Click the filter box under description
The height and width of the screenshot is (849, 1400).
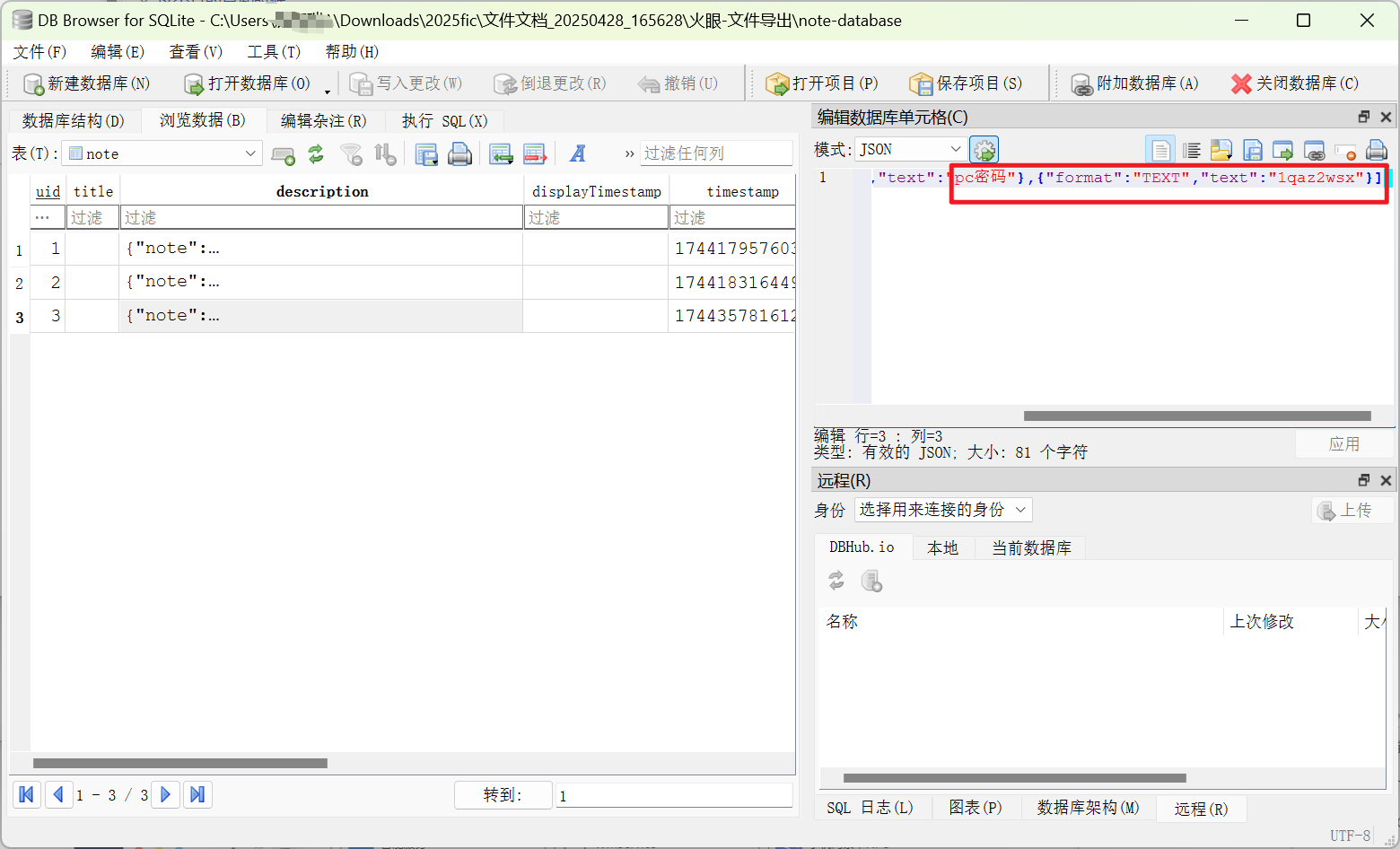coord(322,217)
